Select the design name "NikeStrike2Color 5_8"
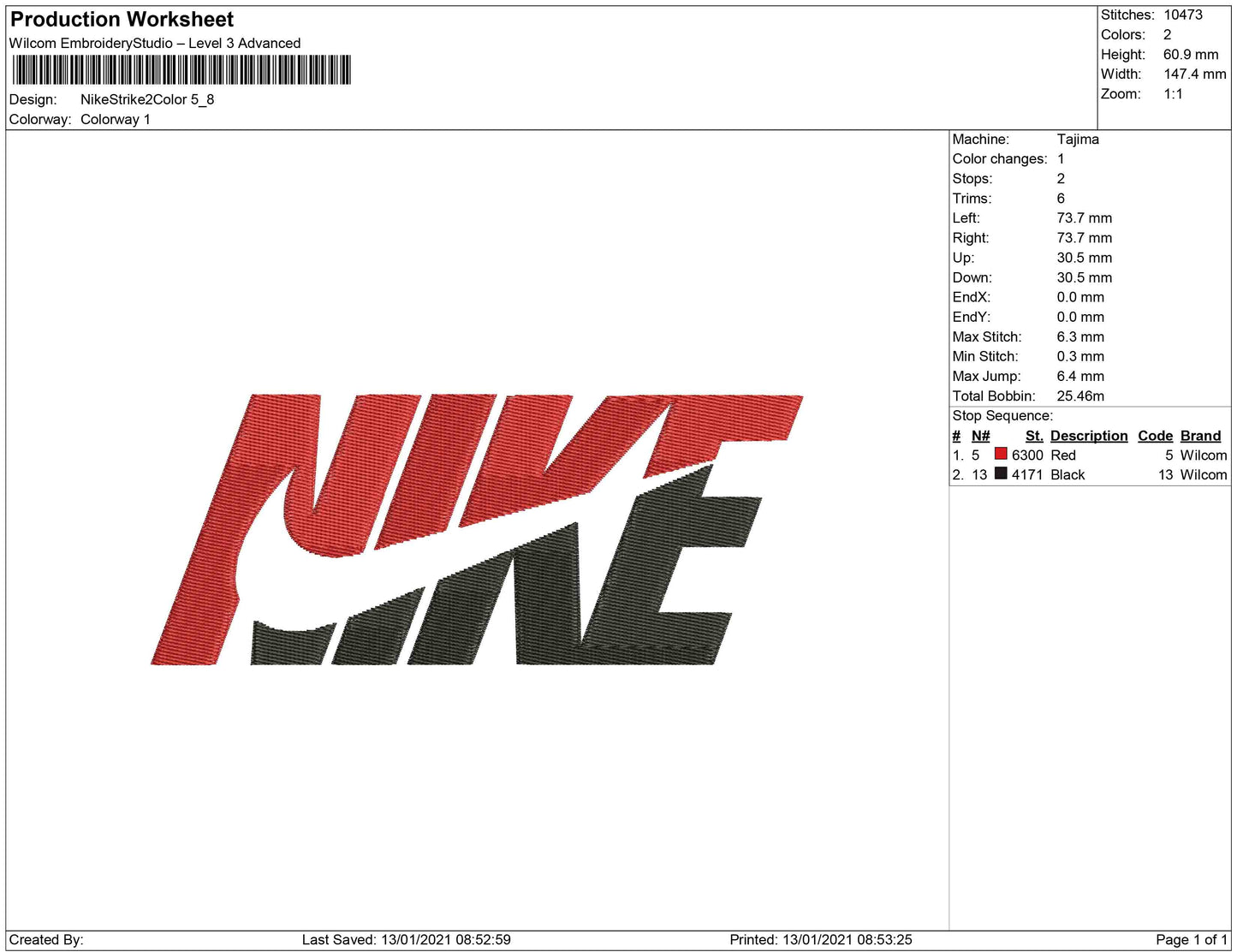1237x952 pixels. [x=147, y=99]
